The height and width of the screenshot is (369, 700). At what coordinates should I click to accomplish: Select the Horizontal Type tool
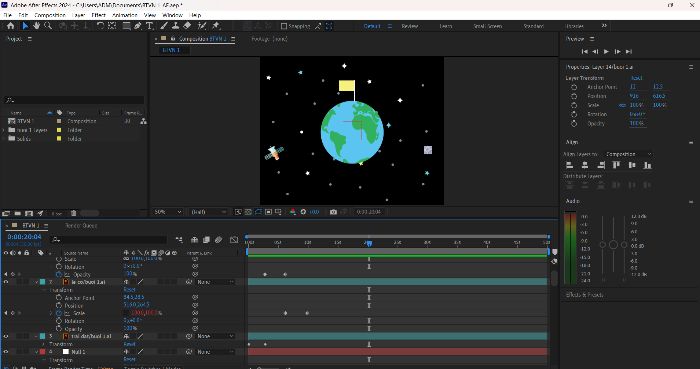pos(150,26)
